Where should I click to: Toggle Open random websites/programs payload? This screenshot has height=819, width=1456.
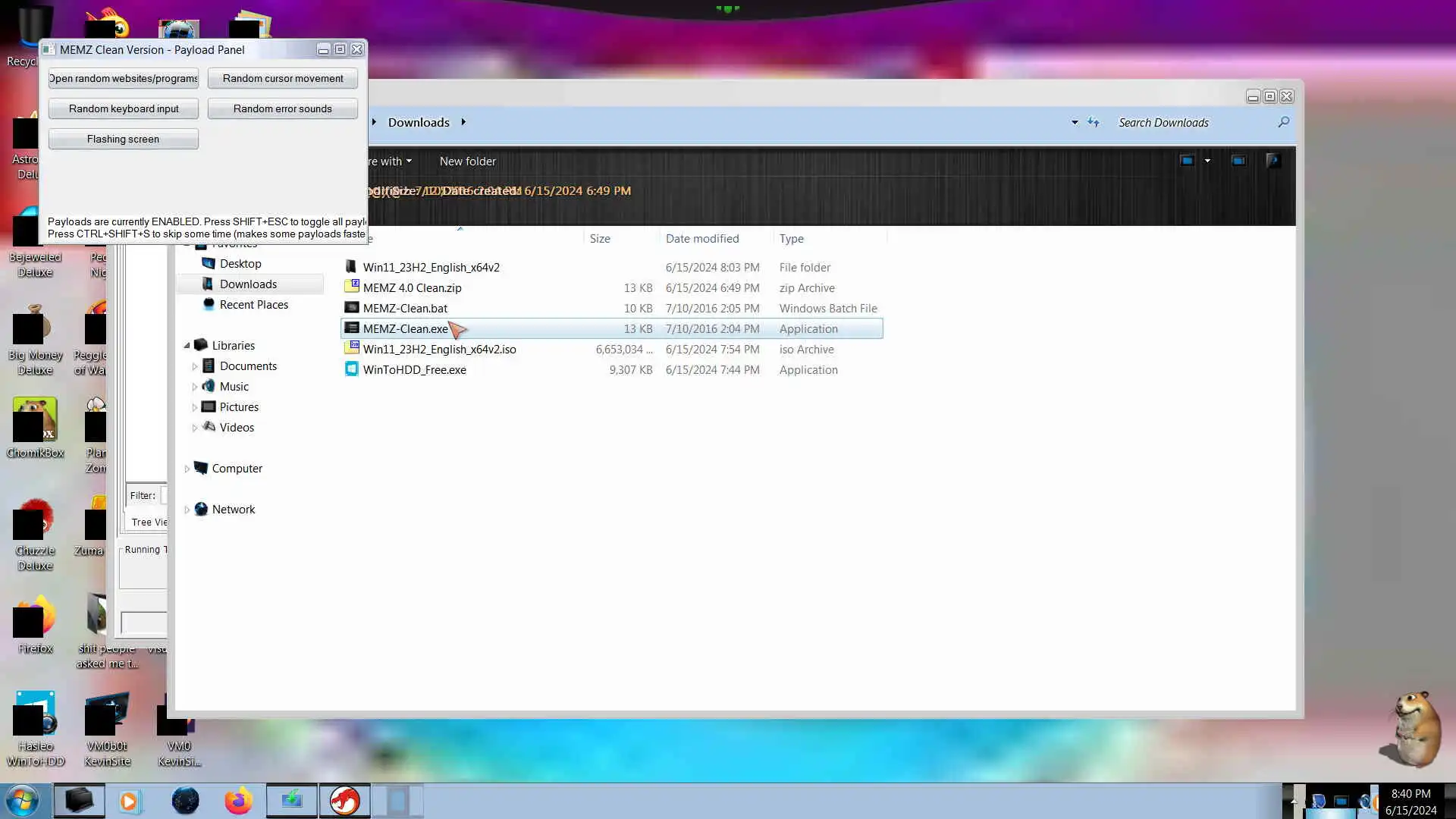coord(123,78)
